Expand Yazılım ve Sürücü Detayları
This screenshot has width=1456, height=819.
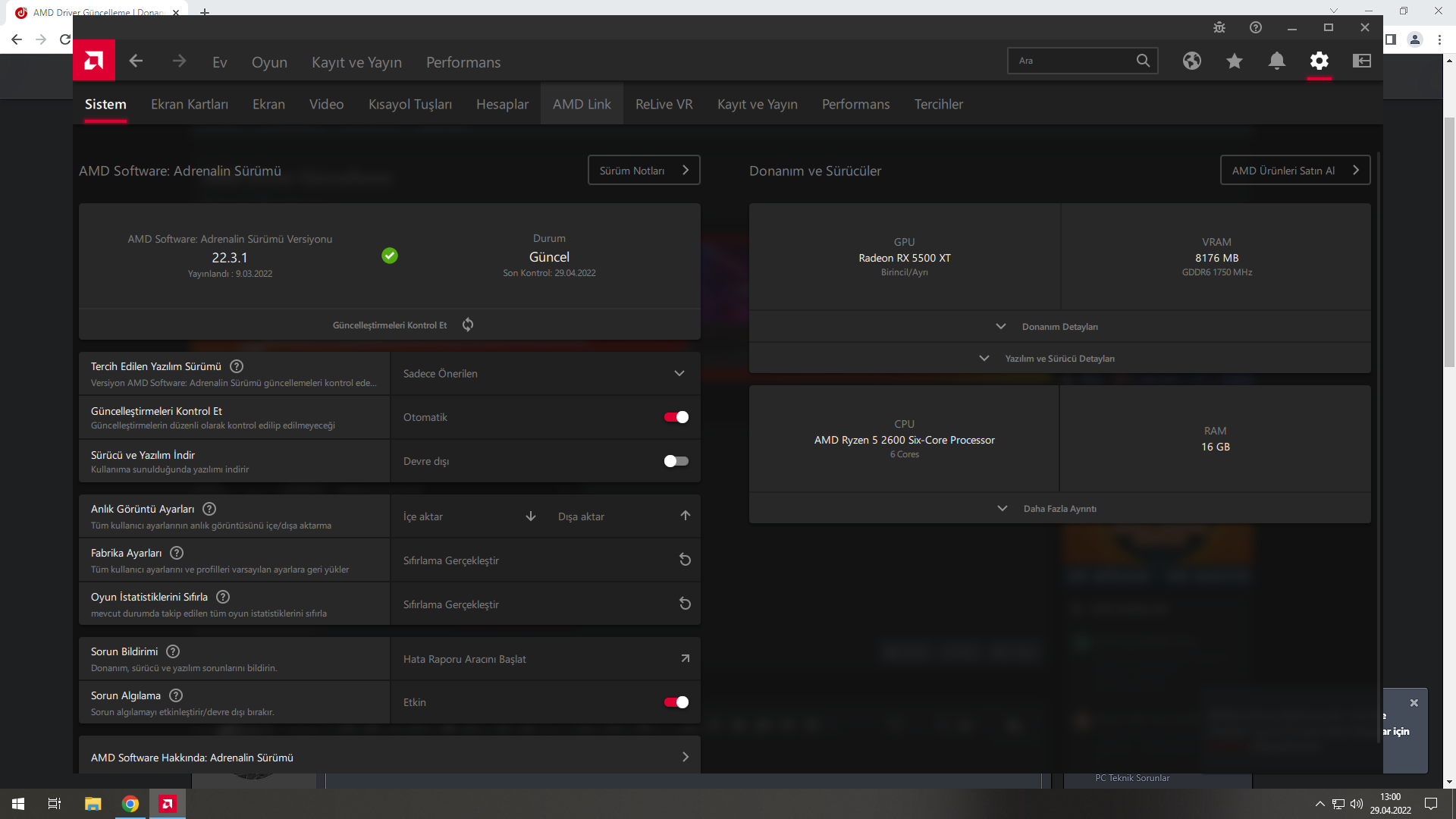pos(1060,358)
